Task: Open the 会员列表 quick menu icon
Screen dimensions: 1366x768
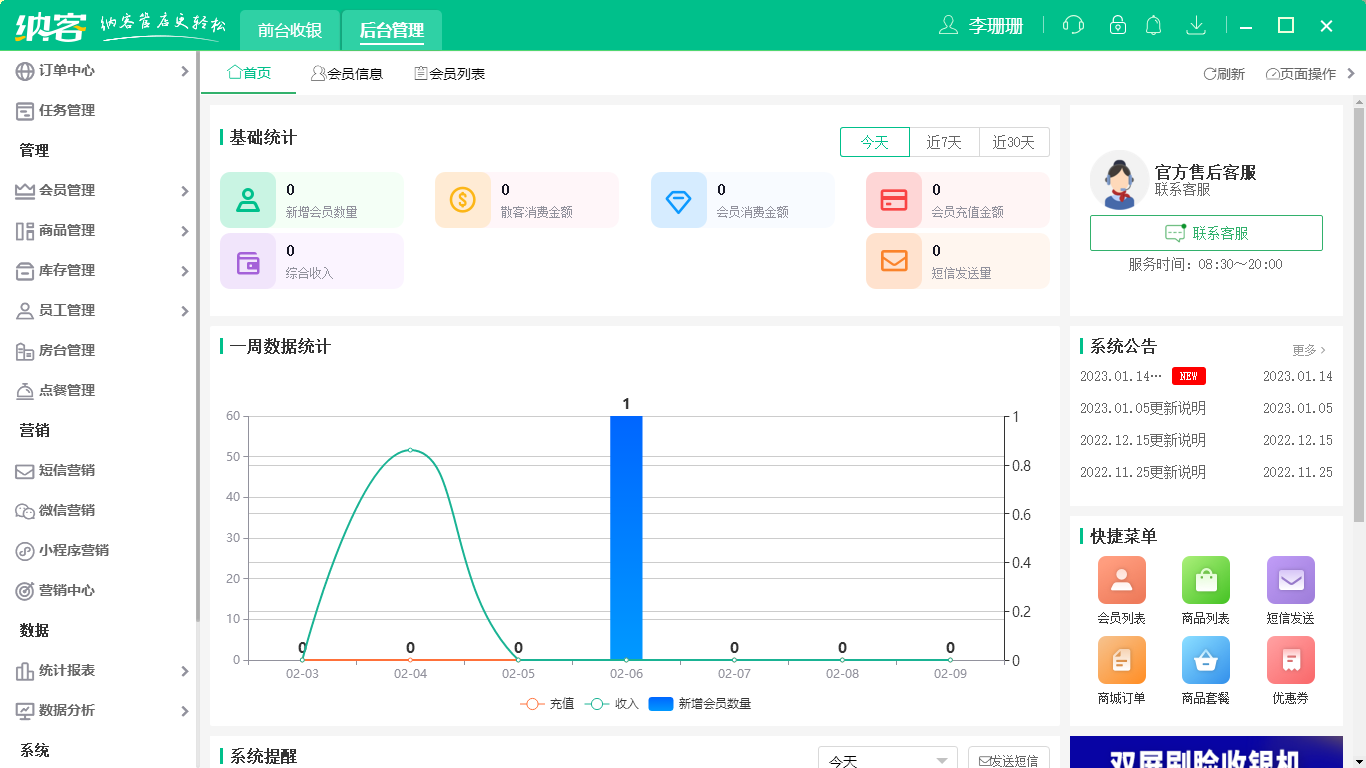Action: tap(1121, 580)
